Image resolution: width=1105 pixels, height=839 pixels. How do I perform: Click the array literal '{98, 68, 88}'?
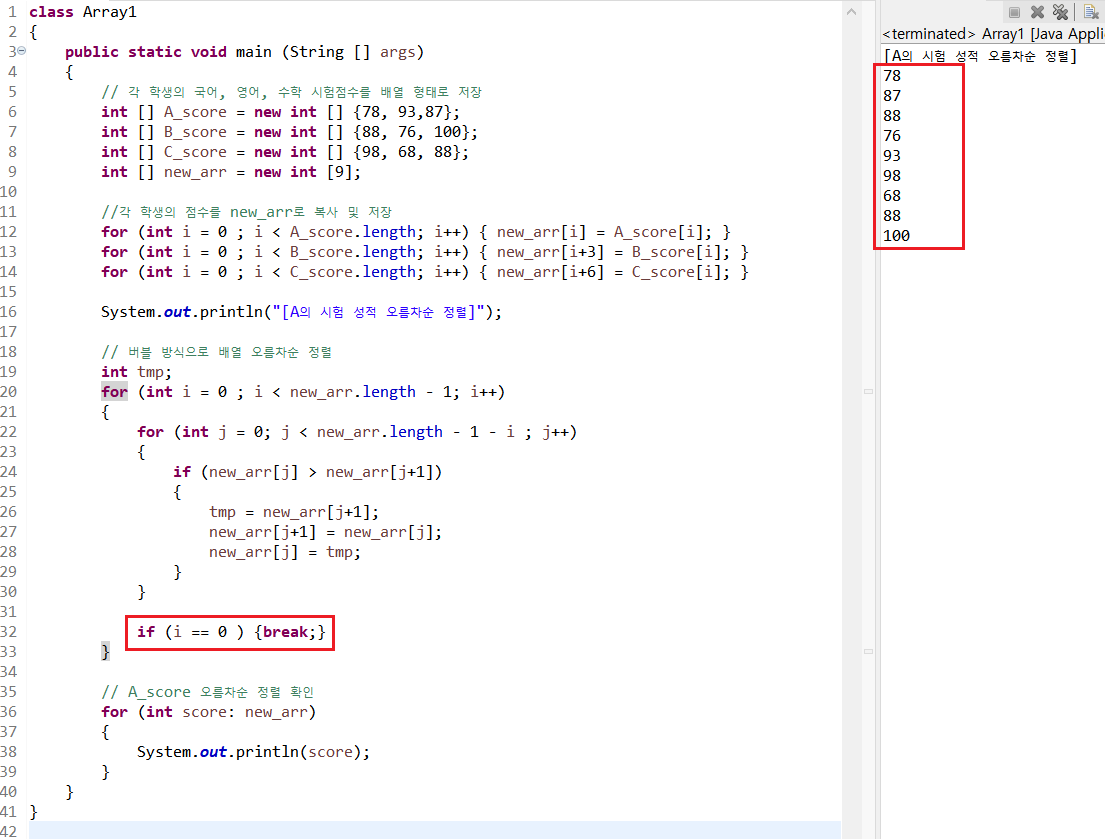[407, 152]
